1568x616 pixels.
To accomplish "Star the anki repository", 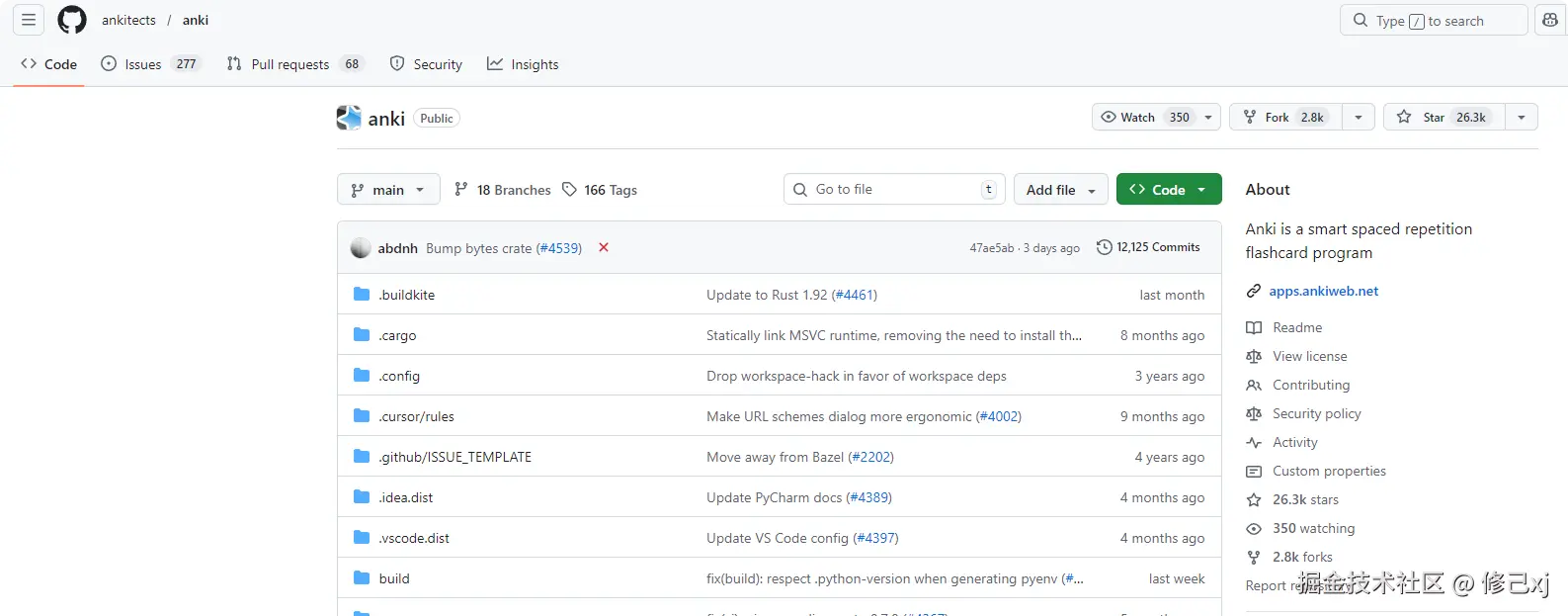I will pyautogui.click(x=1444, y=117).
